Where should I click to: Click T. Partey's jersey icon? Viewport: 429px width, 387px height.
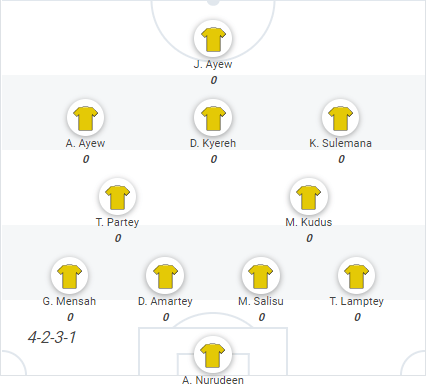[x=117, y=197]
